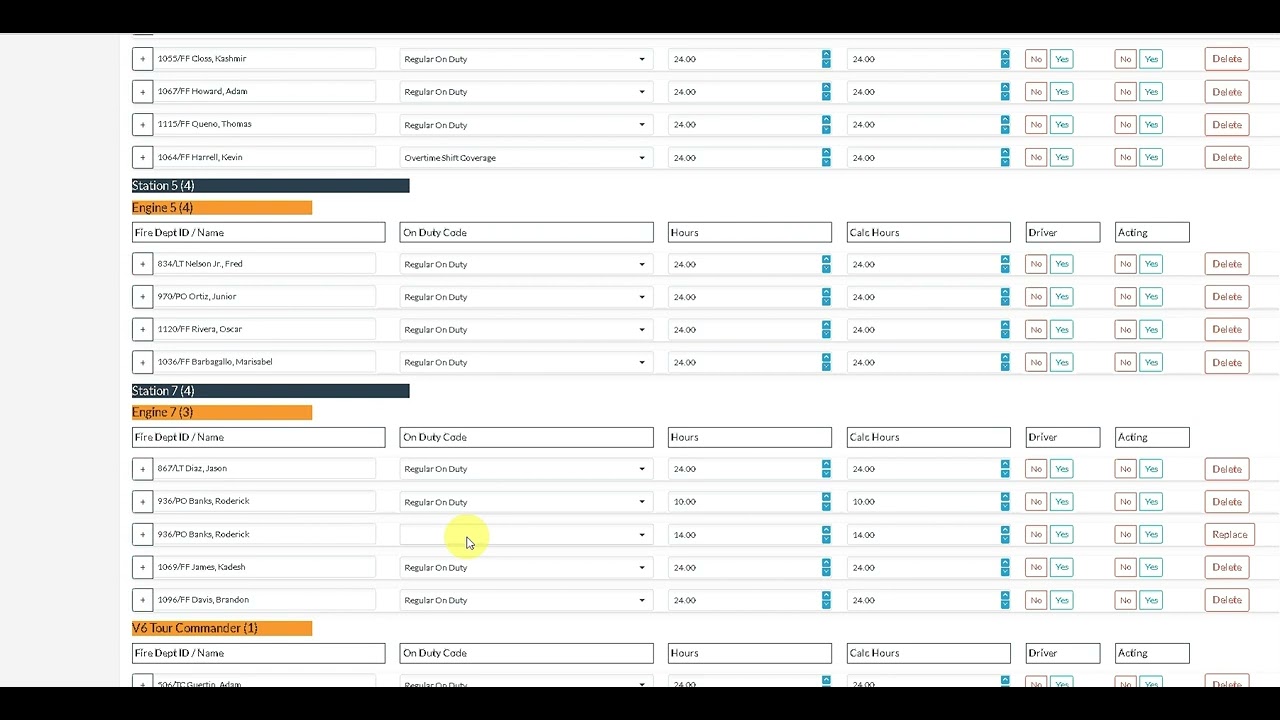This screenshot has height=720, width=1280.
Task: Set Driver to No for Howard, Adam
Action: pyautogui.click(x=1036, y=92)
